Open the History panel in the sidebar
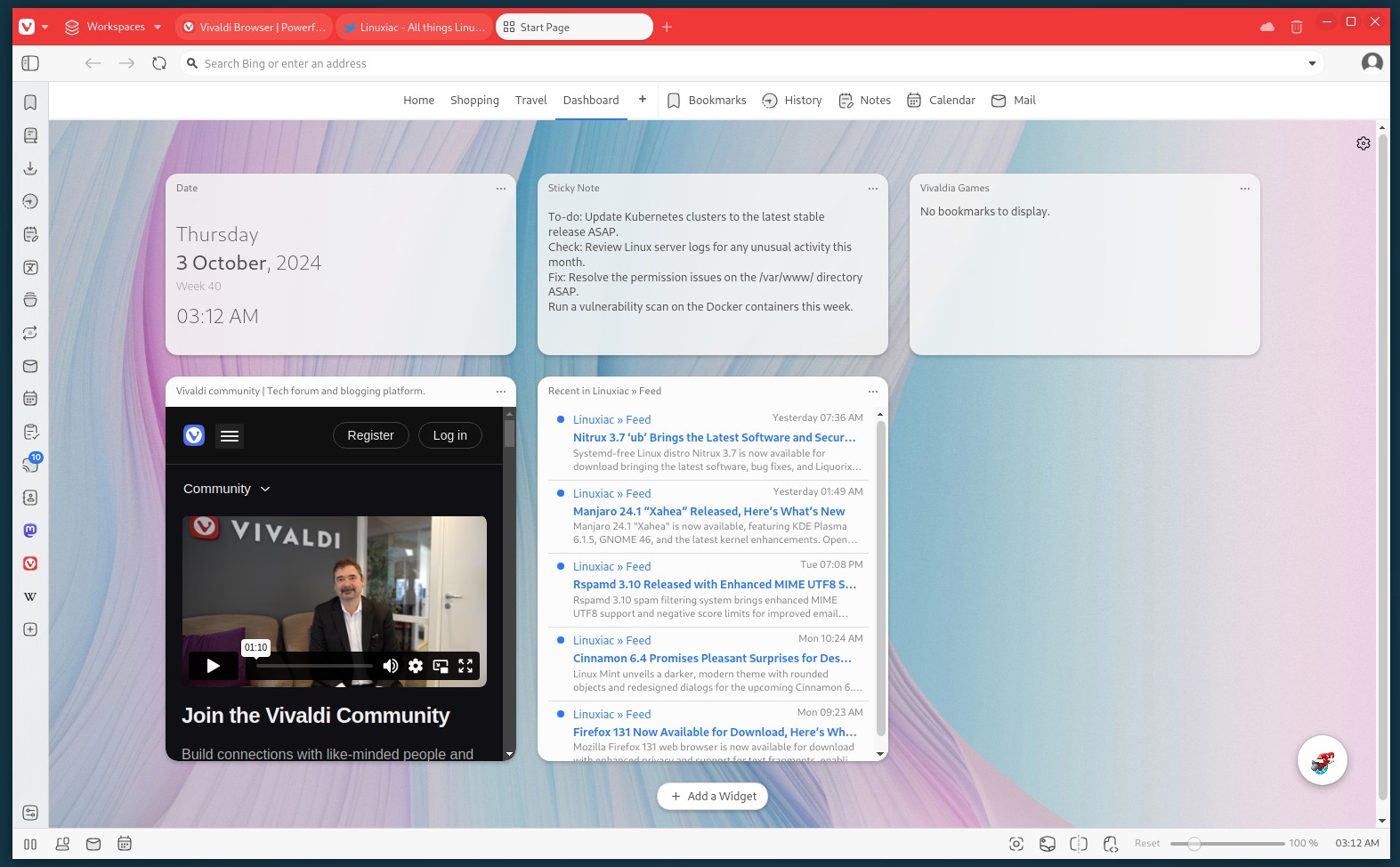The image size is (1400, 867). [x=30, y=201]
